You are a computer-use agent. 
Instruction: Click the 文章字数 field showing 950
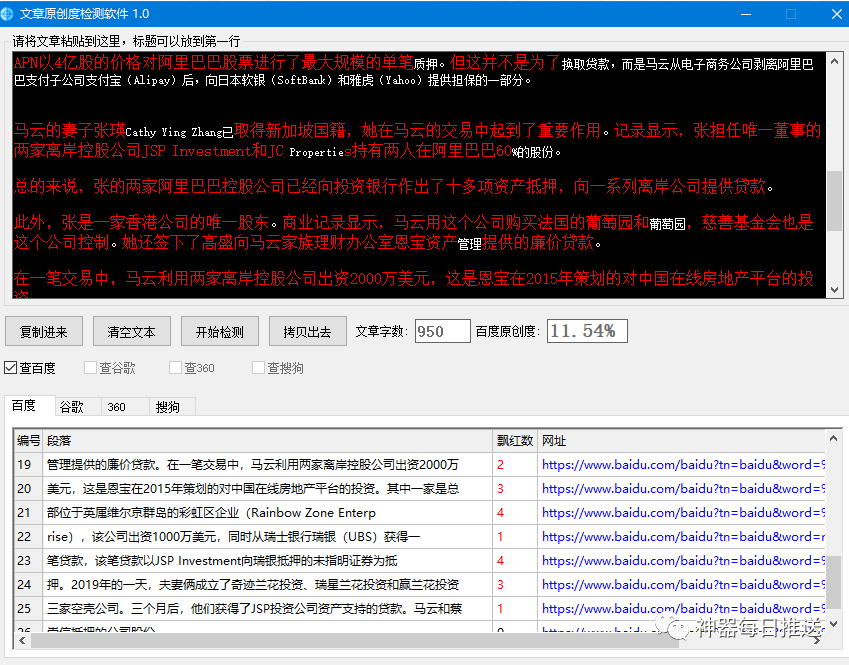pyautogui.click(x=442, y=331)
